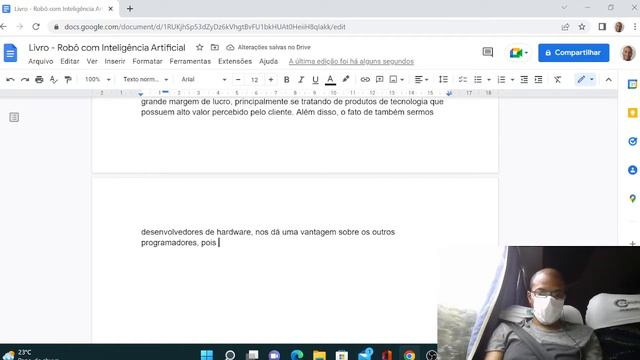Add a comment from the toolbar

380,80
